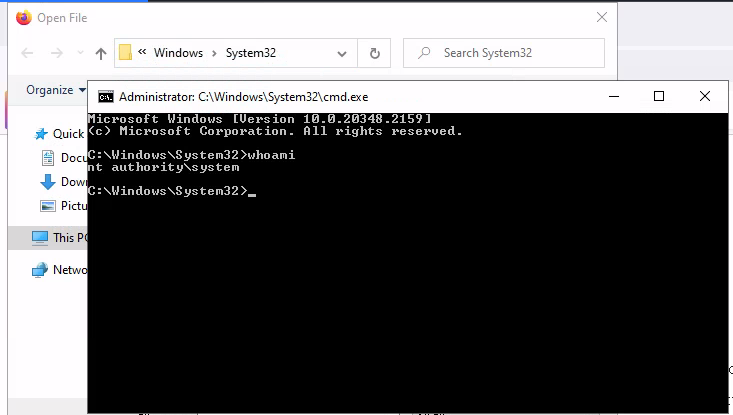The image size is (733, 415).
Task: Select System32 in the breadcrumb path
Action: 251,53
